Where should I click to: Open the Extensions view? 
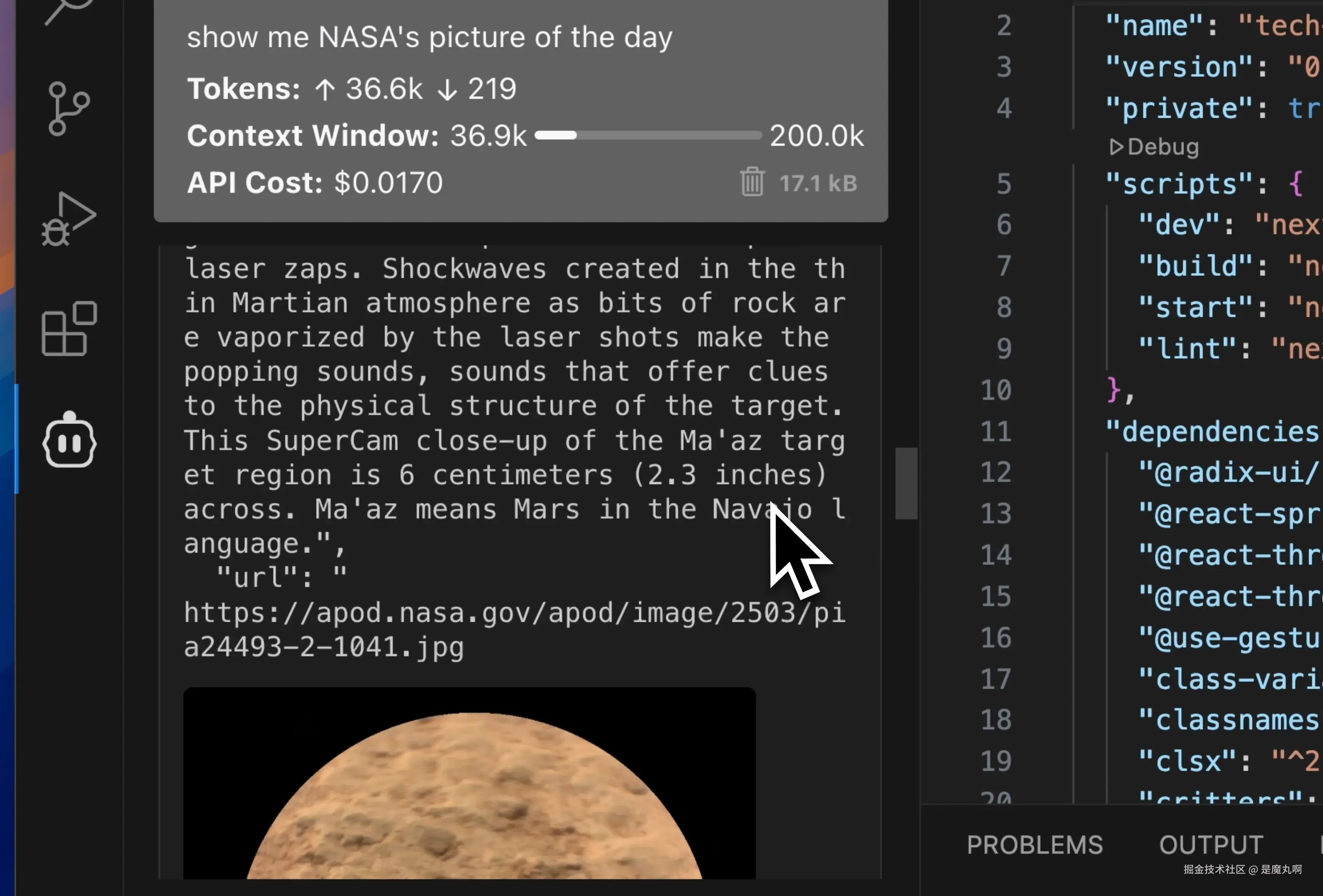point(69,329)
